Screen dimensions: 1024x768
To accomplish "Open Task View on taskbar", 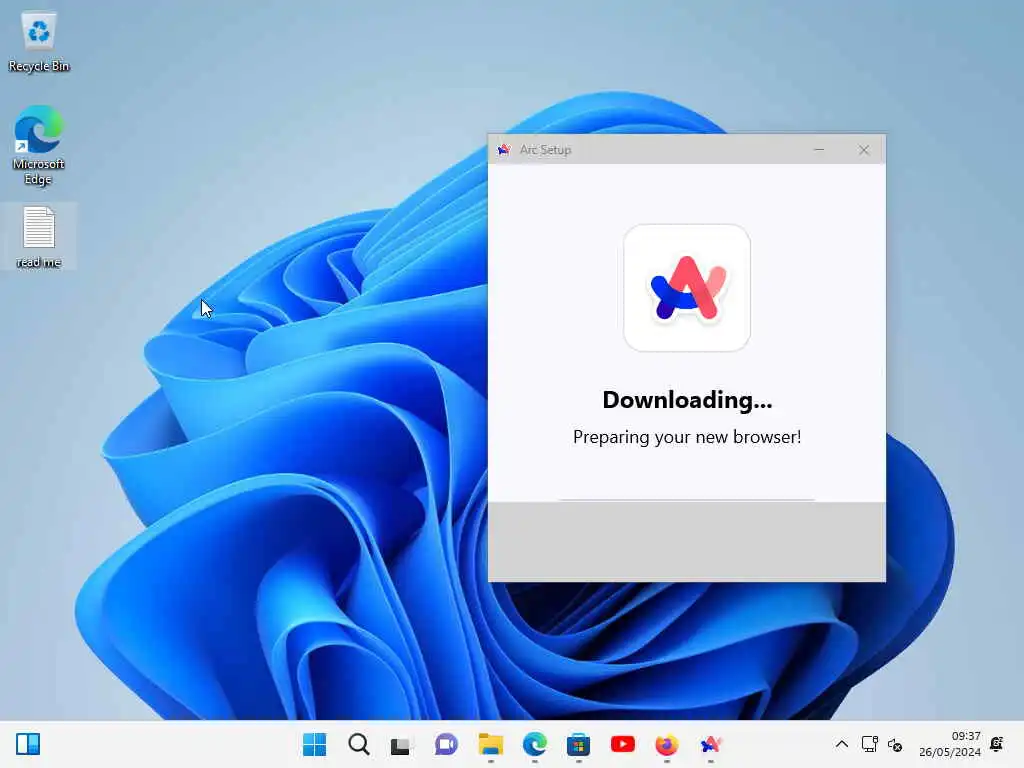I will tap(400, 745).
